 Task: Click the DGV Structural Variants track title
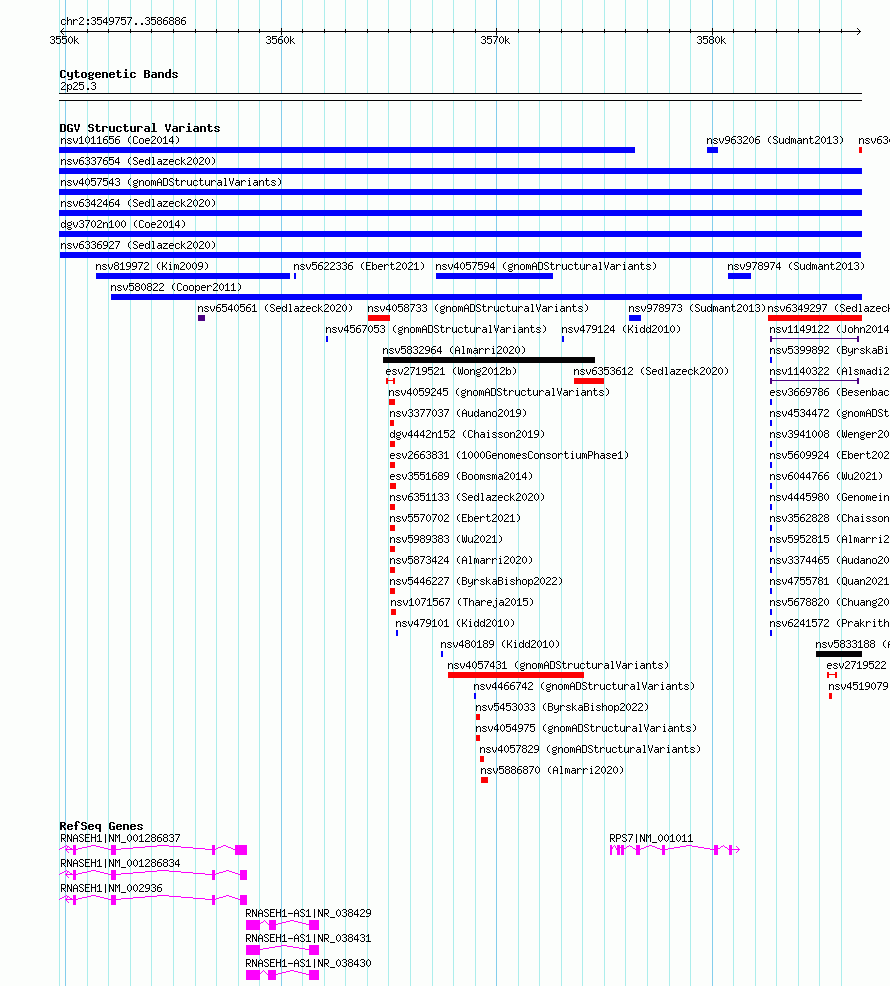click(x=140, y=128)
